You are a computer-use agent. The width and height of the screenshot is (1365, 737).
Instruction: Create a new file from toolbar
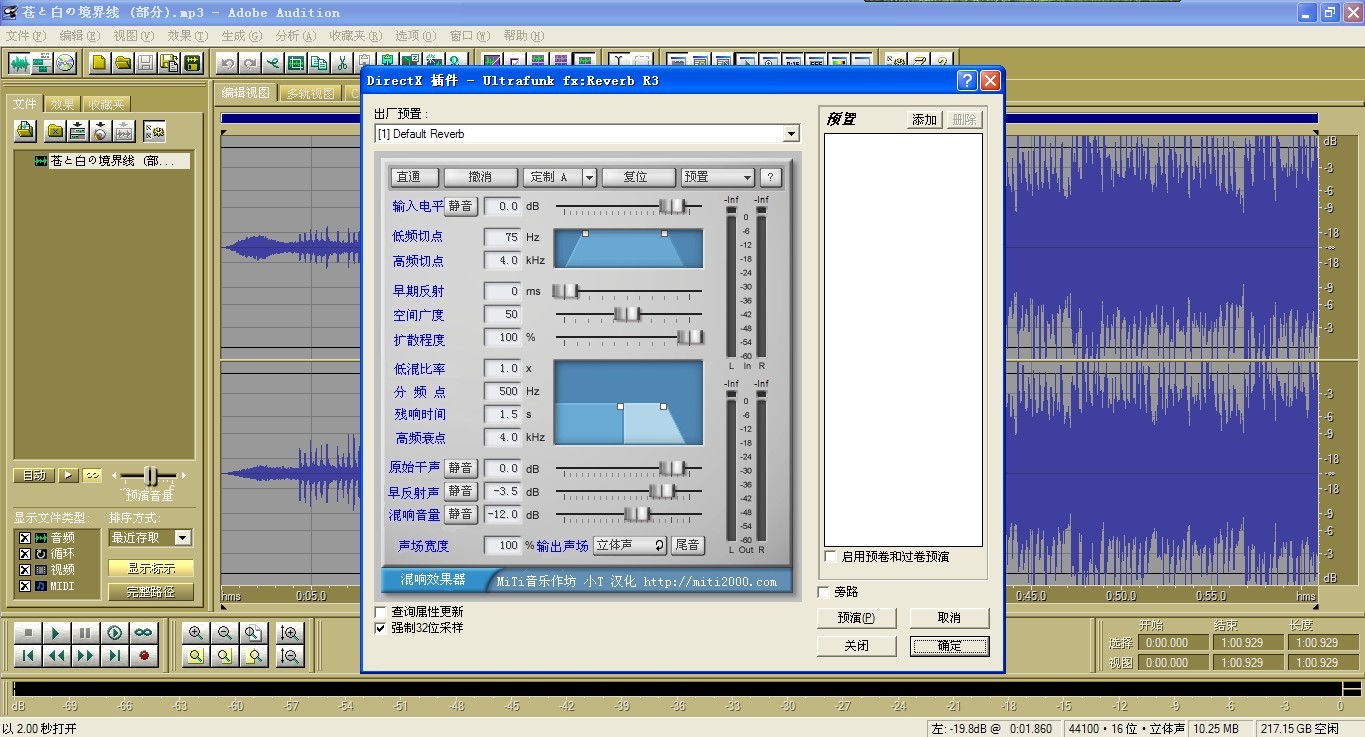(100, 63)
